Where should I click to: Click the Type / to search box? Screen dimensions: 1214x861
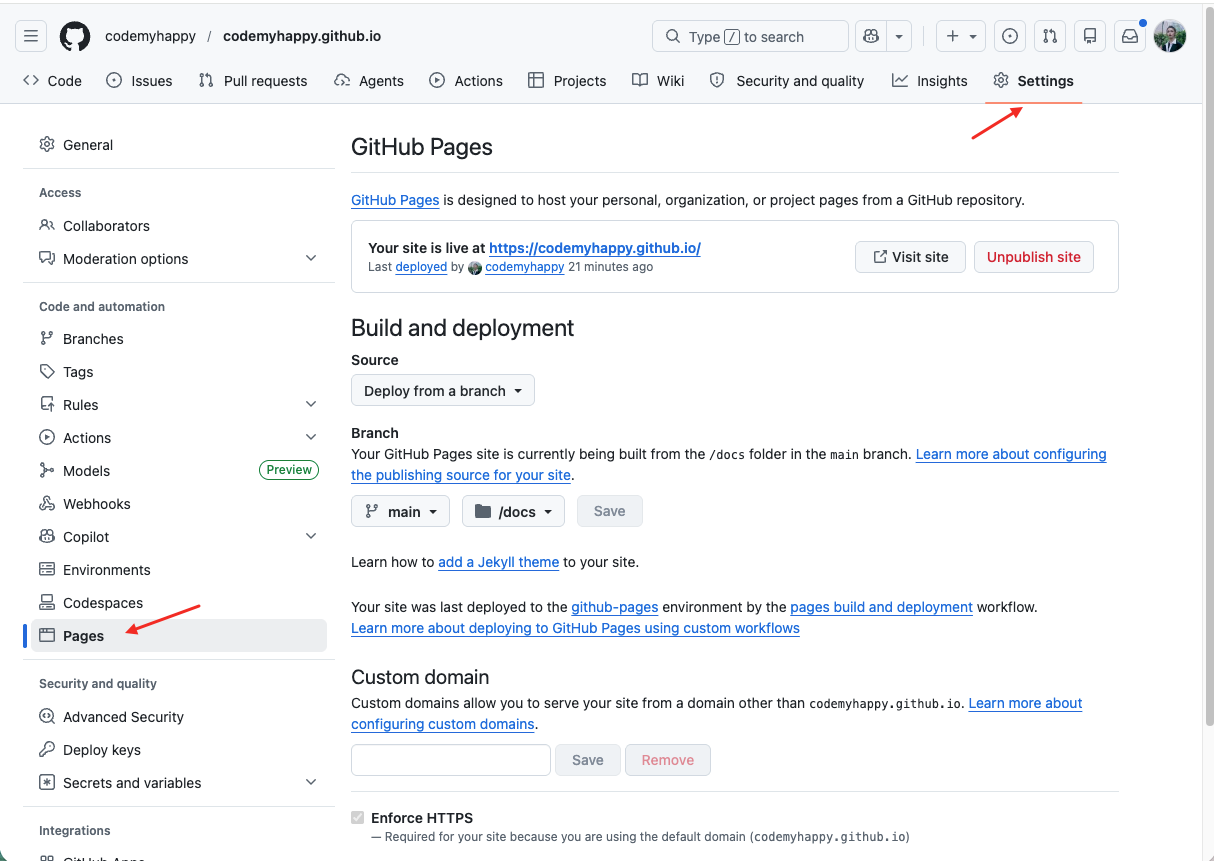click(x=750, y=36)
